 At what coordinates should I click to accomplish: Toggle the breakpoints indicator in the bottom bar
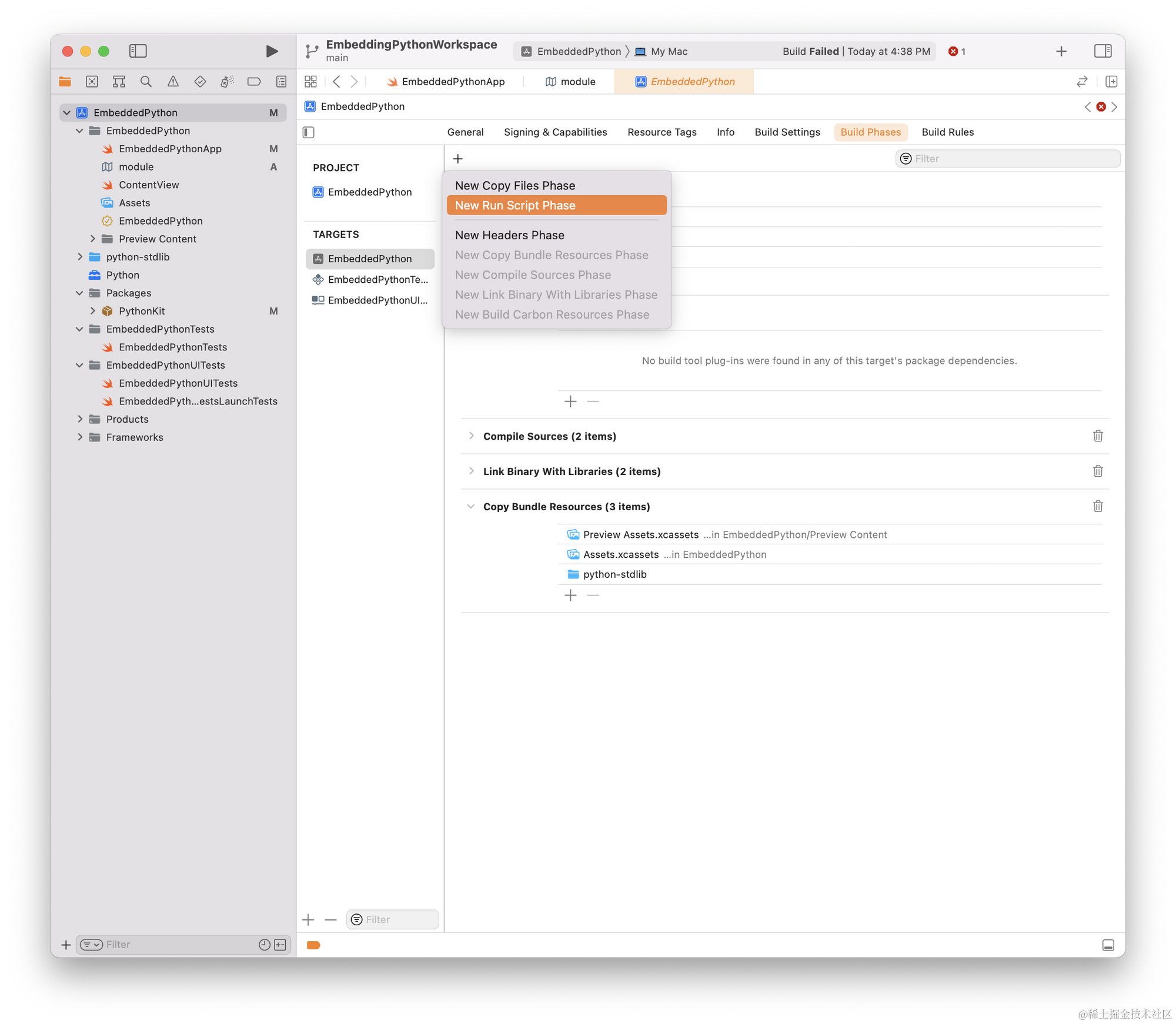(x=313, y=945)
